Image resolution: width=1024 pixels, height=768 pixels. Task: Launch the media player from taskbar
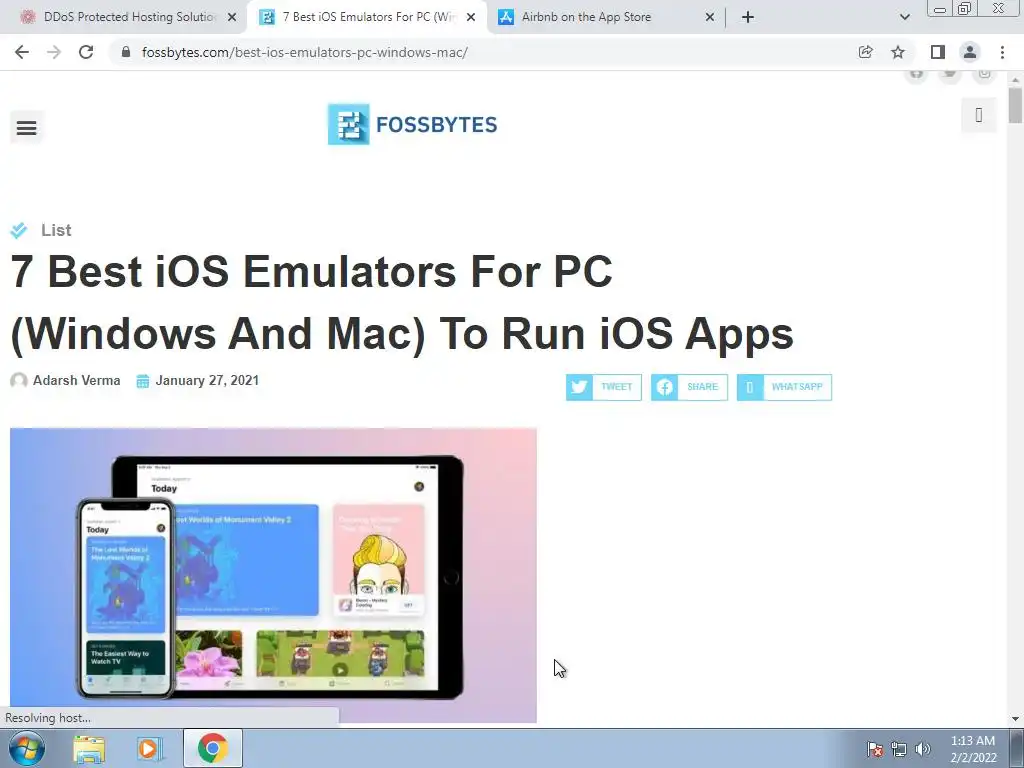pyautogui.click(x=148, y=748)
